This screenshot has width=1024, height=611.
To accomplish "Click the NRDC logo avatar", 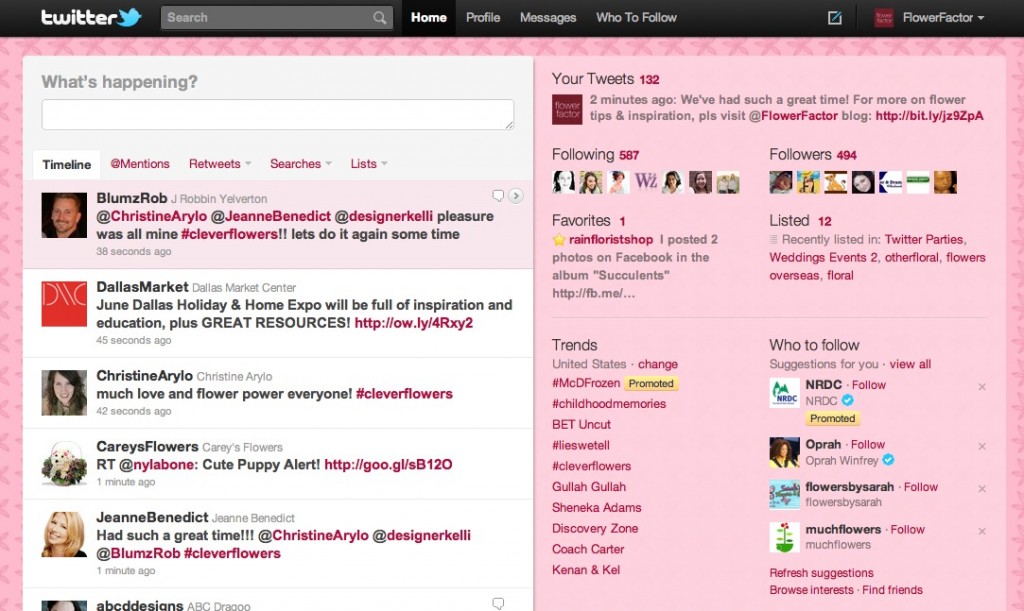I will coord(784,392).
